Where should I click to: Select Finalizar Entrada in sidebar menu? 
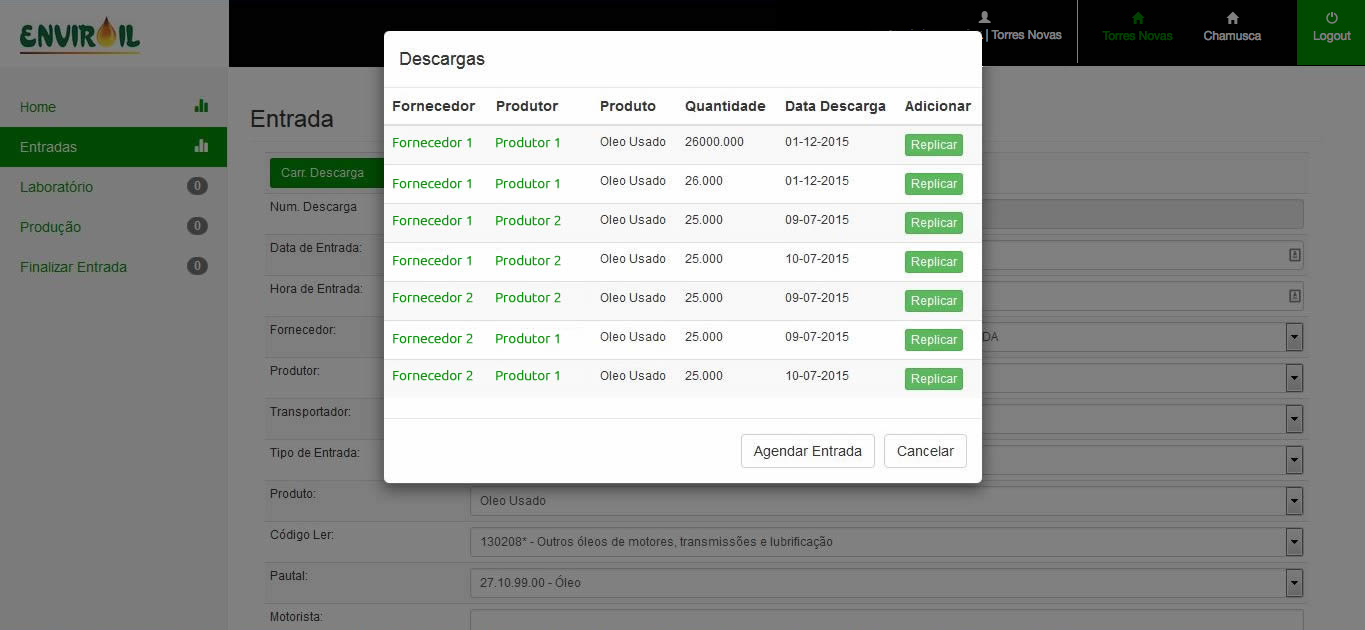point(73,267)
